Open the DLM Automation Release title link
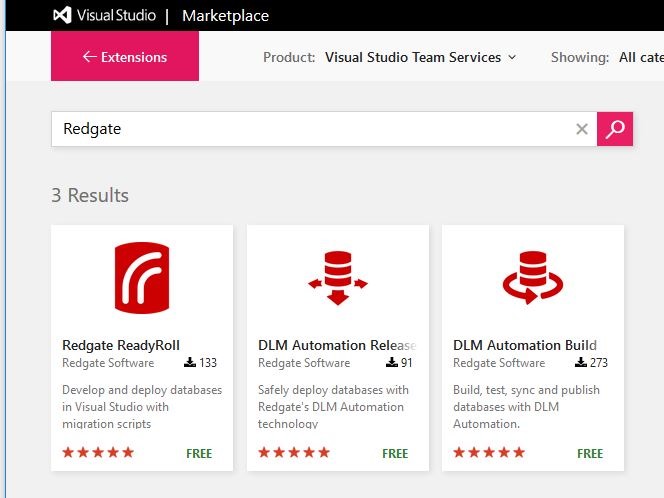The height and width of the screenshot is (498, 664). [x=336, y=345]
